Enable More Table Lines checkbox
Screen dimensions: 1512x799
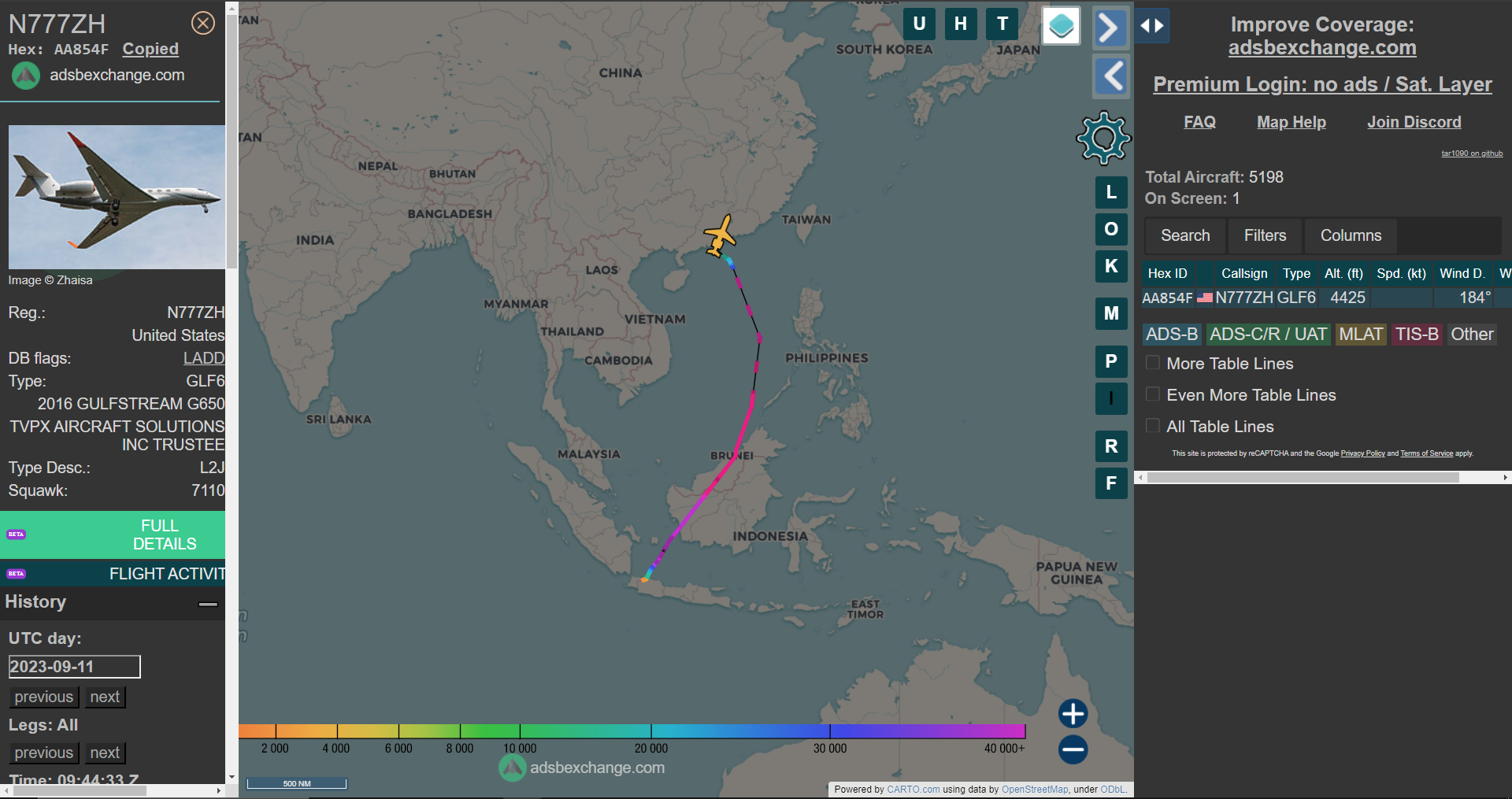[x=1153, y=363]
